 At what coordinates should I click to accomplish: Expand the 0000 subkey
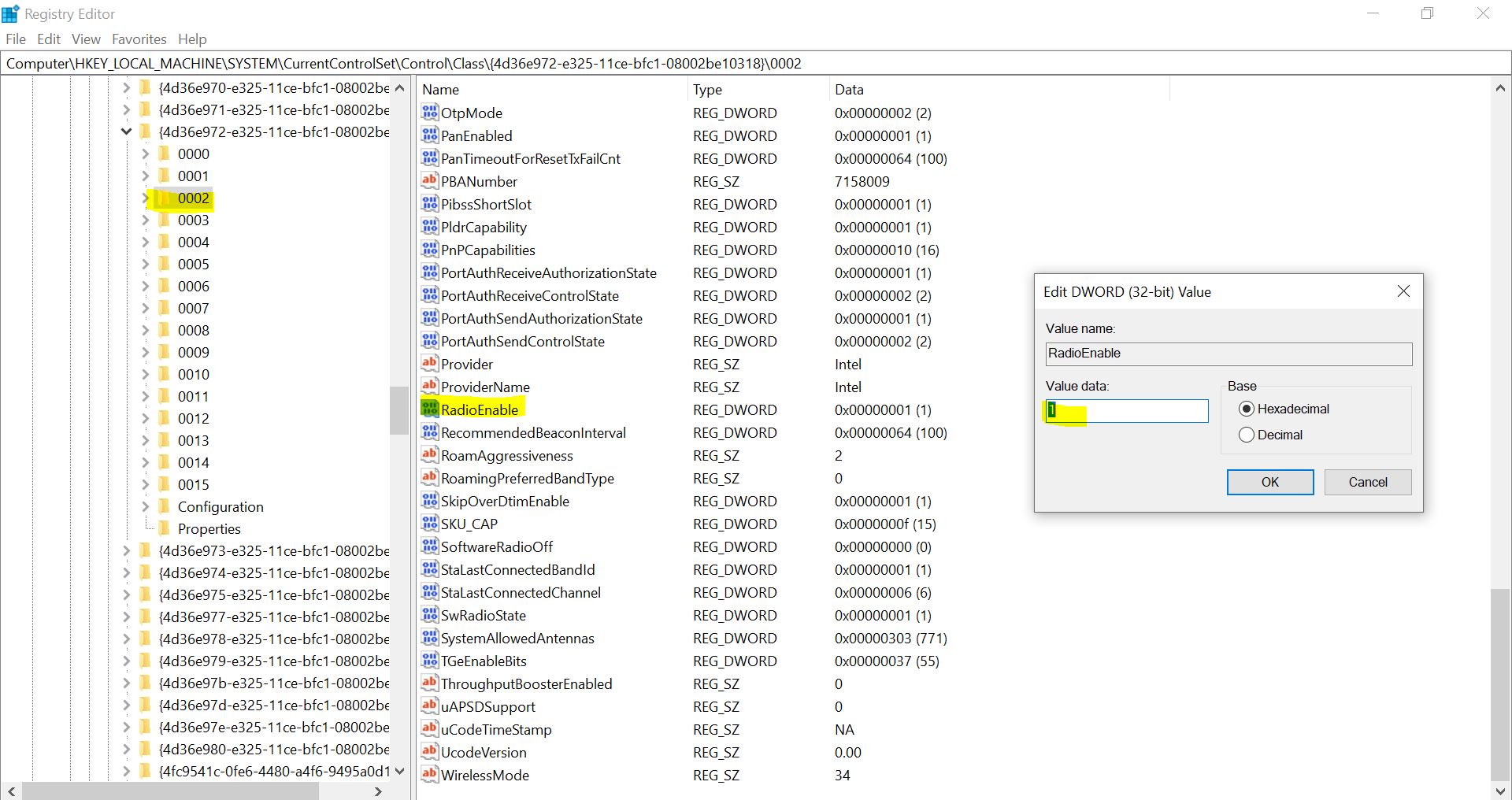[145, 154]
